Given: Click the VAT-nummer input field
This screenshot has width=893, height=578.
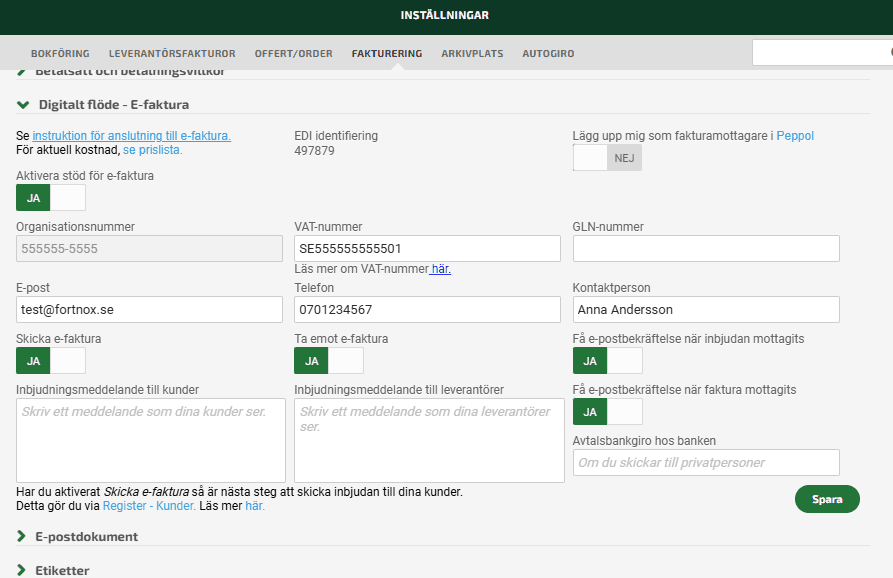Looking at the screenshot, I should (x=427, y=249).
